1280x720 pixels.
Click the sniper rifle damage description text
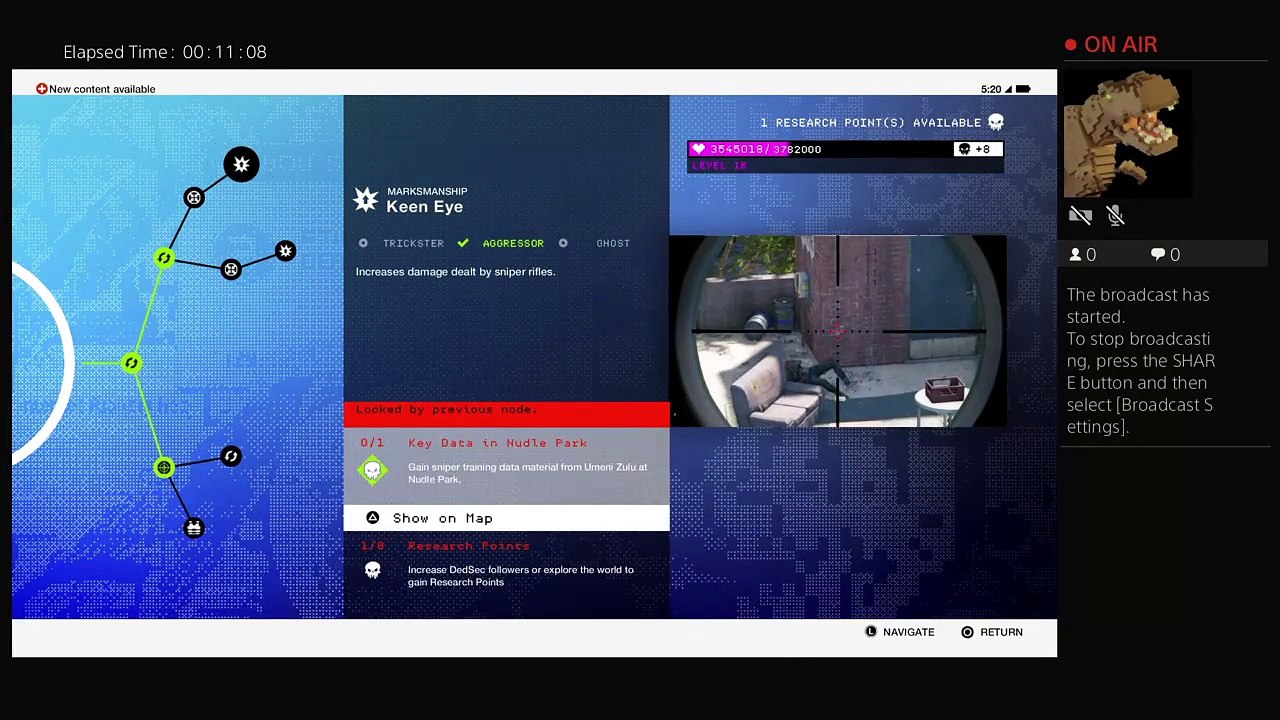click(455, 272)
